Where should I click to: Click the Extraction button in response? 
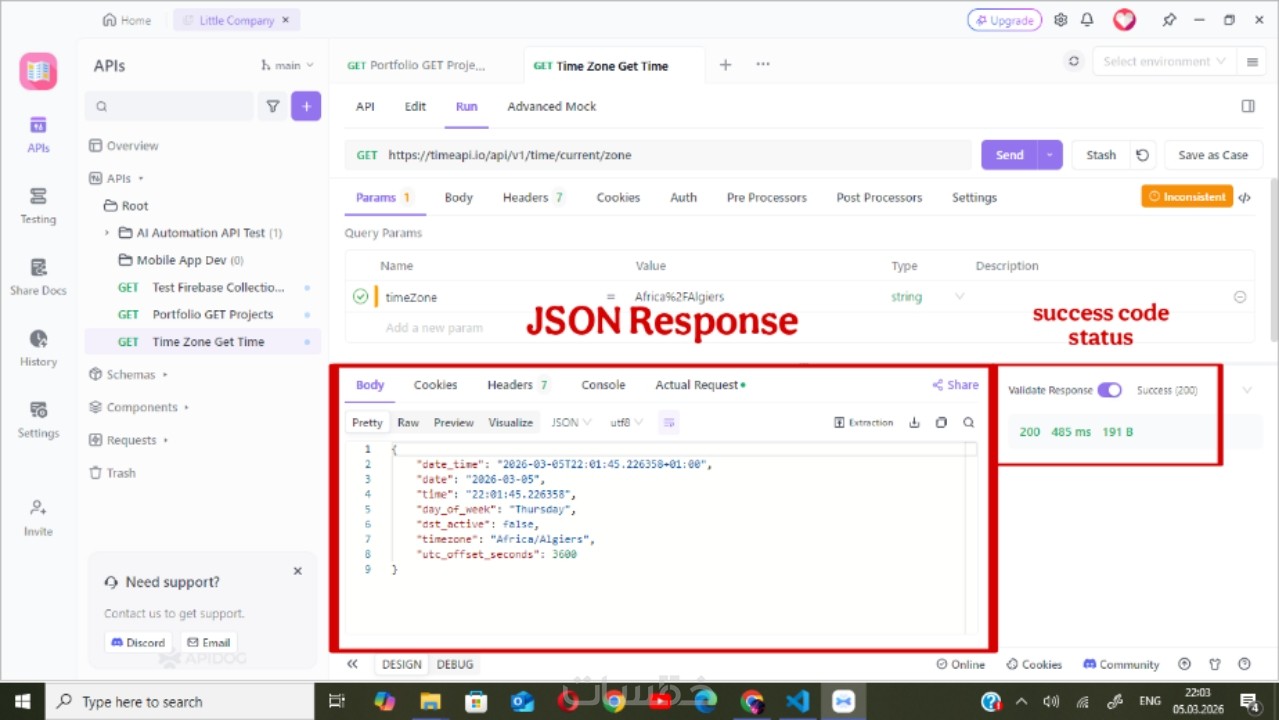coord(864,423)
